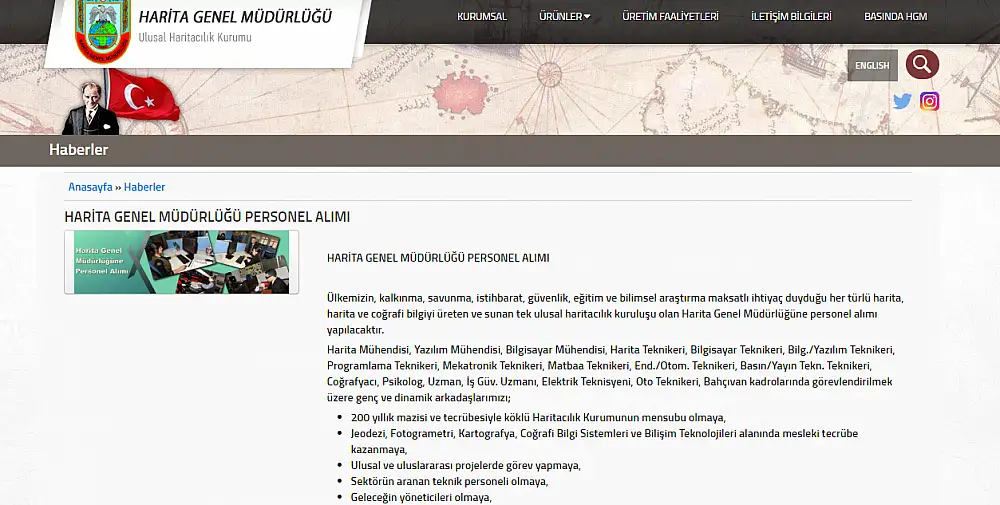
Task: Click the paragraph listing 'Harita Mühendisi, Yazılım Mühendisi'
Action: pyautogui.click(x=611, y=374)
